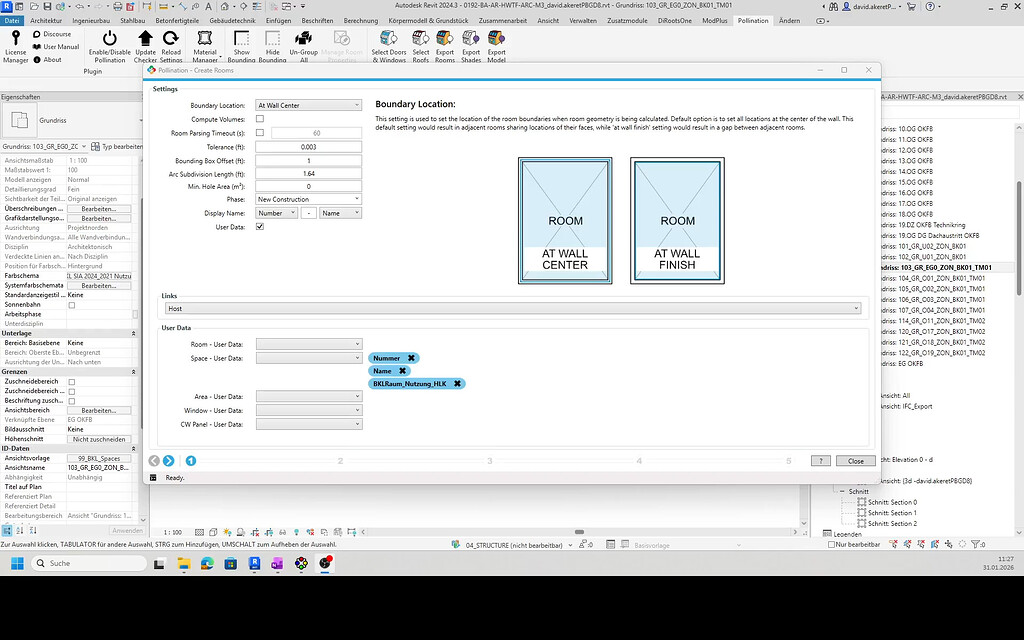The height and width of the screenshot is (640, 1024).
Task: Open the Discourse link
Action: click(x=52, y=34)
